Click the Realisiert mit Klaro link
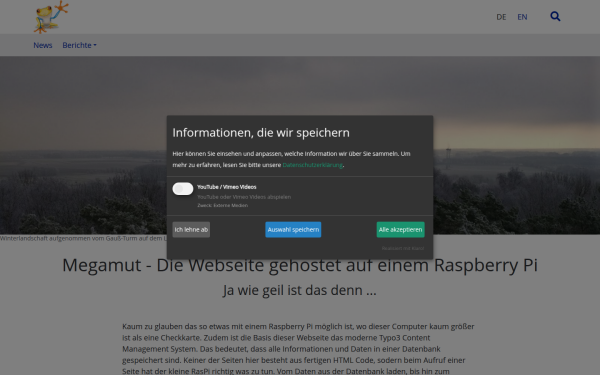The image size is (600, 375). point(403,248)
